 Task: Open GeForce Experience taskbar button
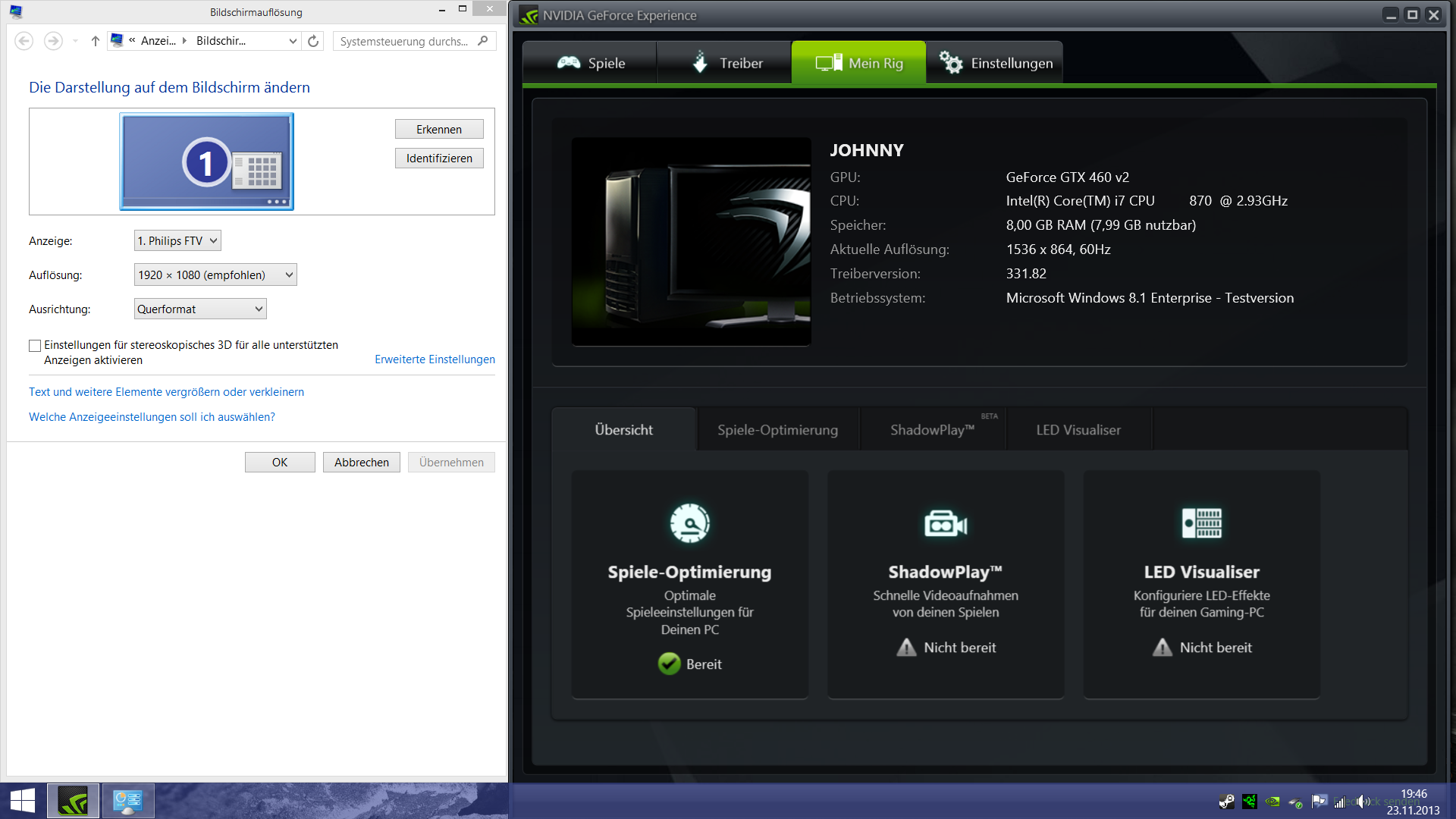point(73,801)
